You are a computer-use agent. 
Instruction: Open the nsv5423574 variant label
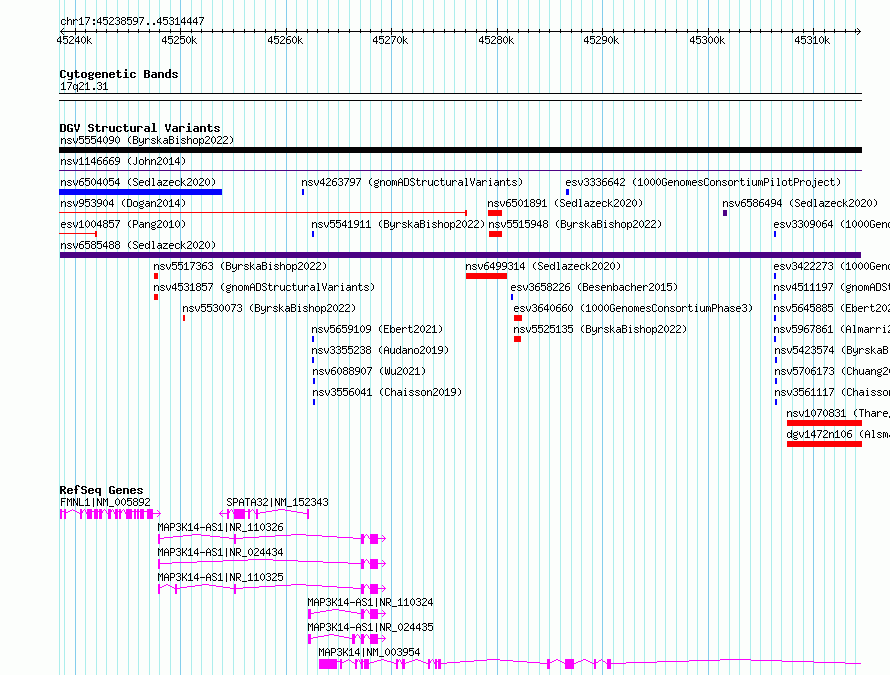coord(832,350)
